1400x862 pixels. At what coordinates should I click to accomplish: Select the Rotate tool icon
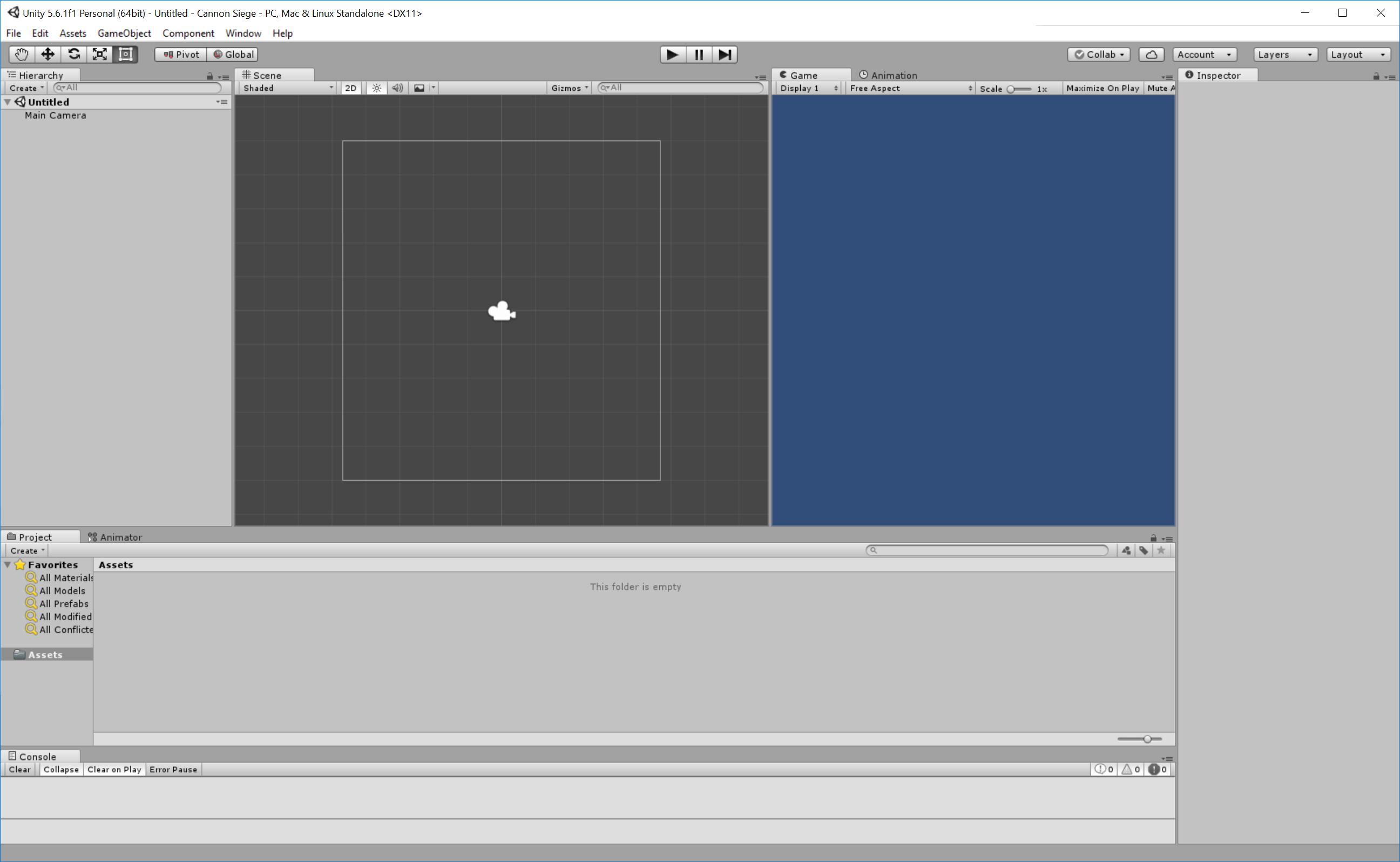(74, 55)
